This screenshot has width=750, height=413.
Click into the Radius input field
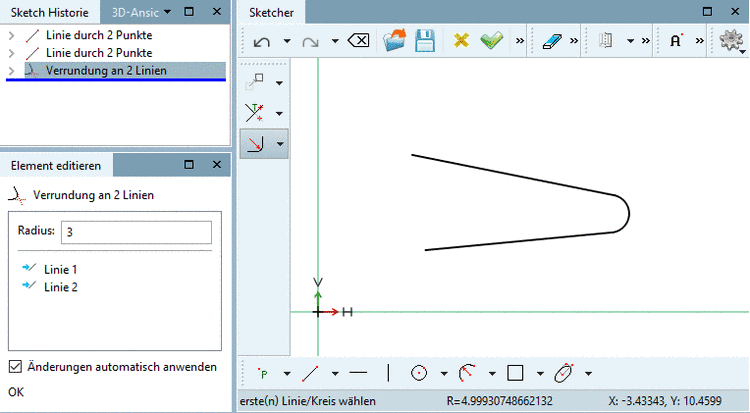136,232
